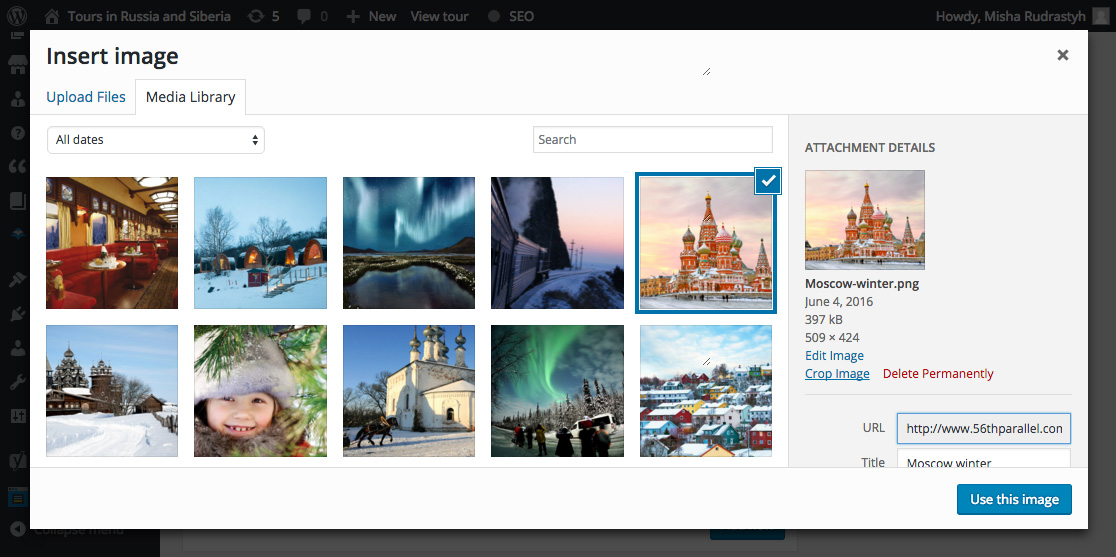Click the June 4, 2016 date text
Viewport: 1116px width, 557px height.
pyautogui.click(x=839, y=302)
